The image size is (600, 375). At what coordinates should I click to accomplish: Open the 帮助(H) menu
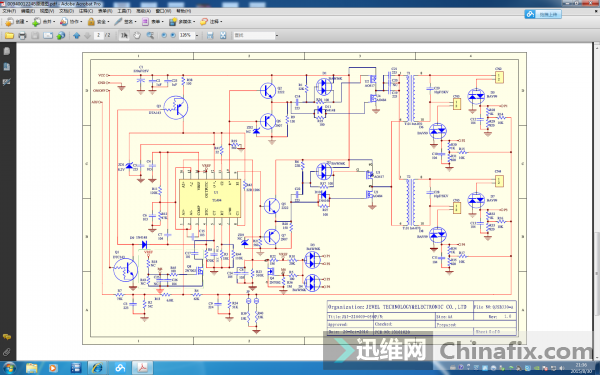[x=184, y=11]
